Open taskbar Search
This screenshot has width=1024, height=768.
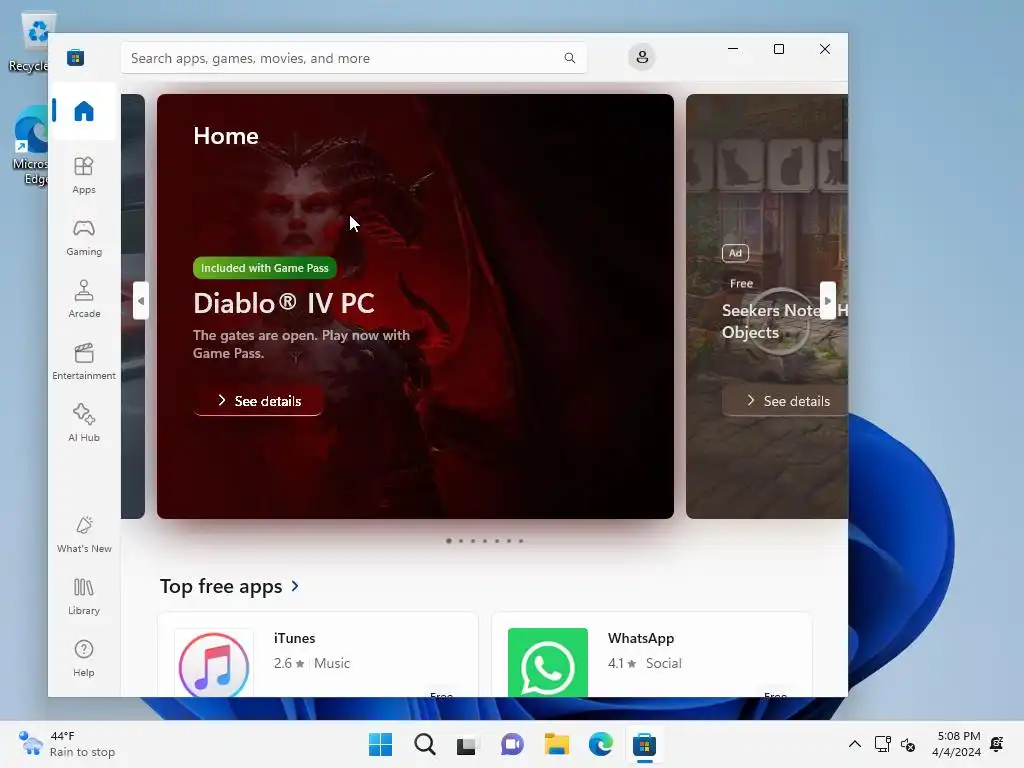(424, 744)
